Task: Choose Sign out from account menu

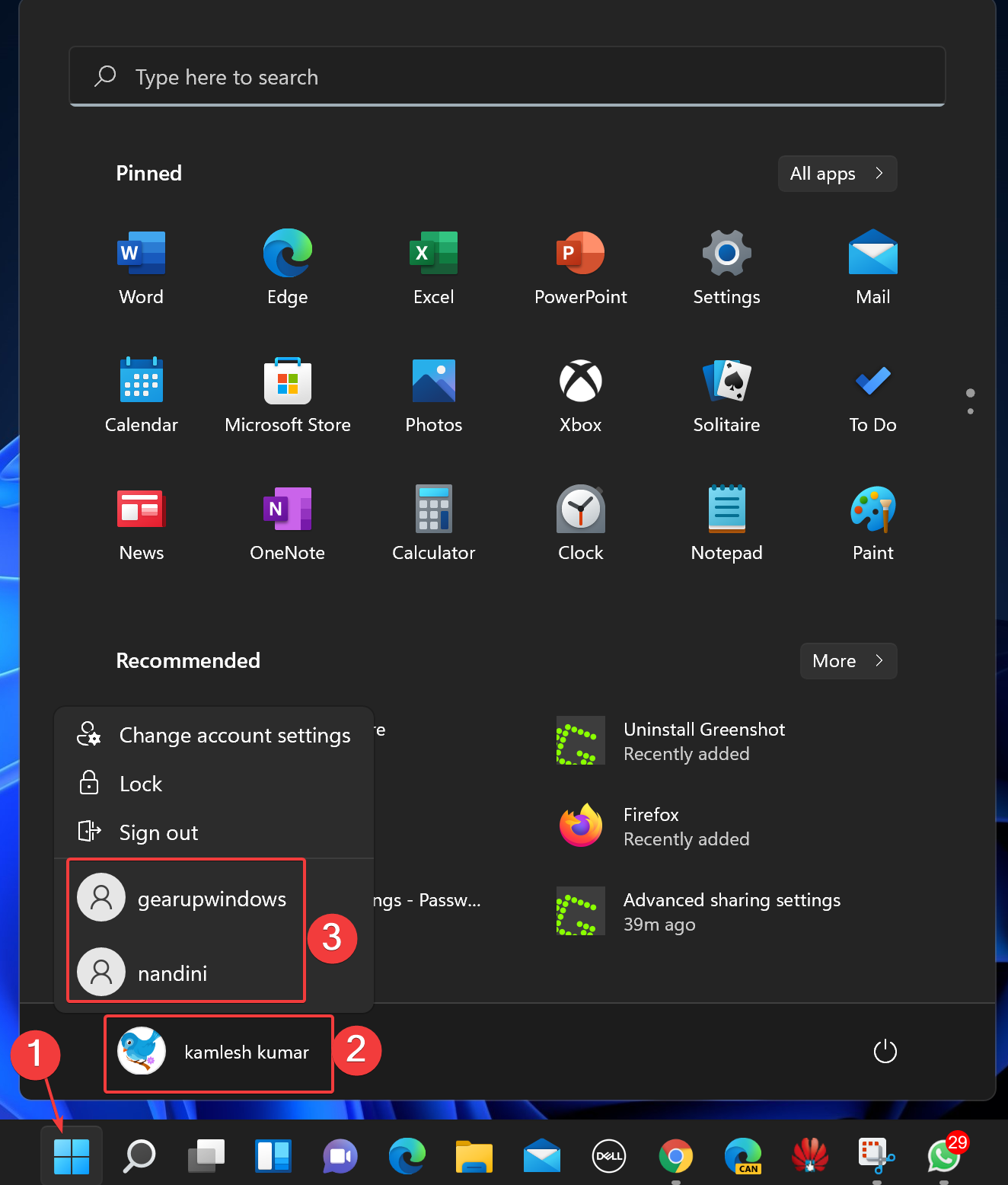Action: click(214, 832)
